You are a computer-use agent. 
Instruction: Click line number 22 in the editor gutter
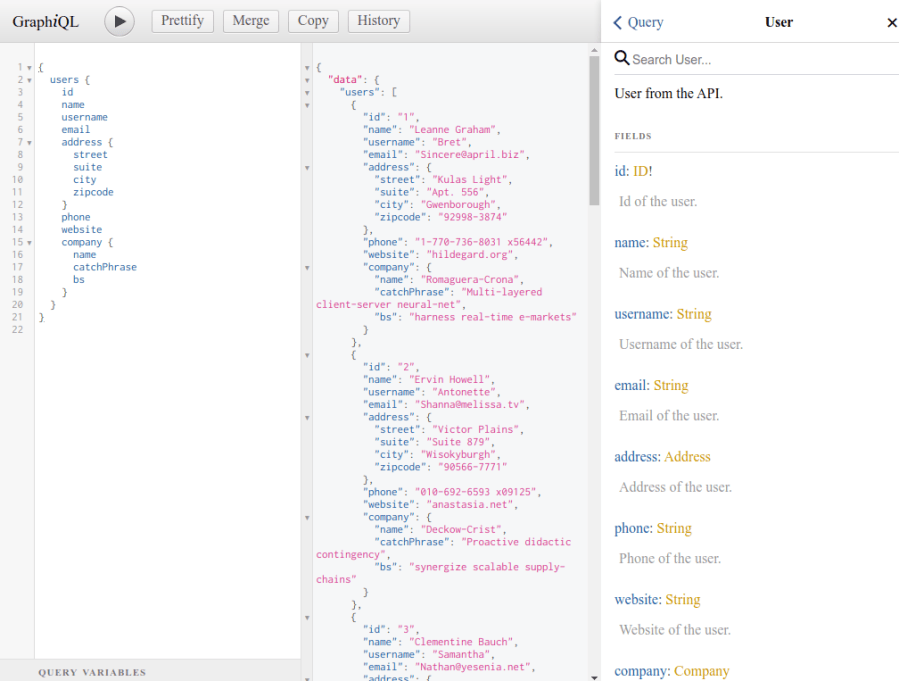point(18,330)
